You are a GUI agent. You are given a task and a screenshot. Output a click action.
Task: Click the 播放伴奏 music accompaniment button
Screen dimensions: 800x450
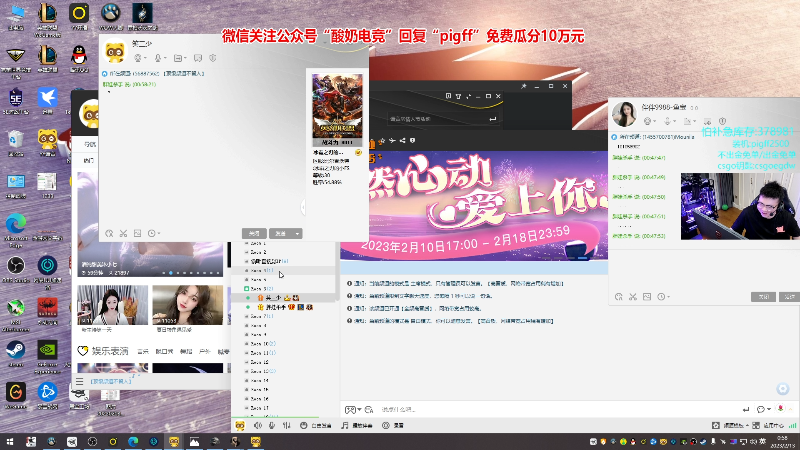pyautogui.click(x=357, y=425)
